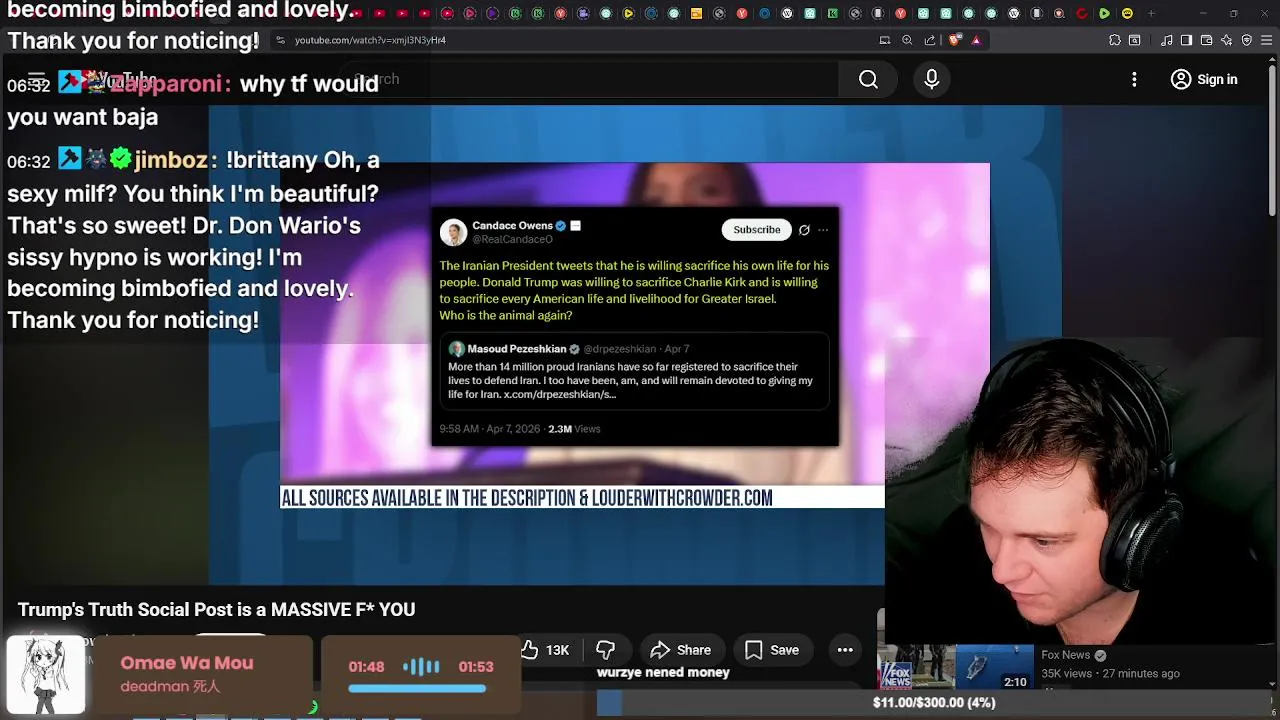
Task: Click the site settings icon left of URL
Action: (281, 40)
